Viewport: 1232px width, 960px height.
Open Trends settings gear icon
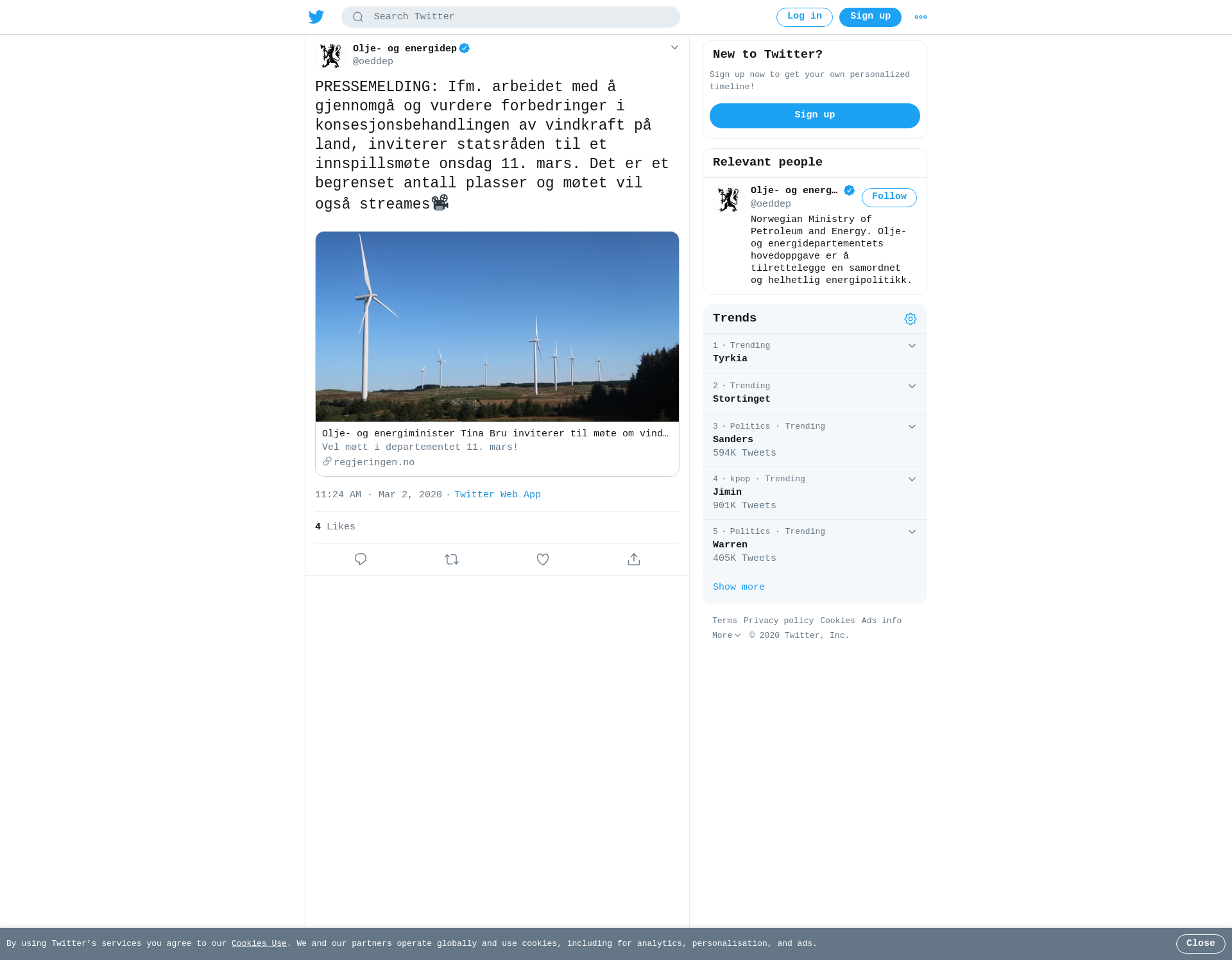click(x=911, y=319)
